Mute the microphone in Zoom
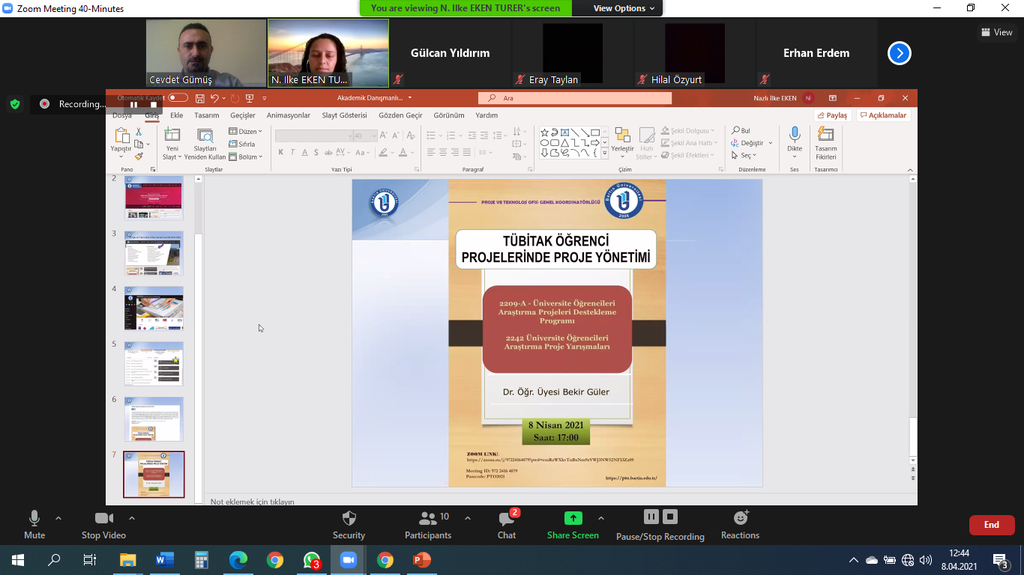This screenshot has width=1024, height=575. (34, 525)
